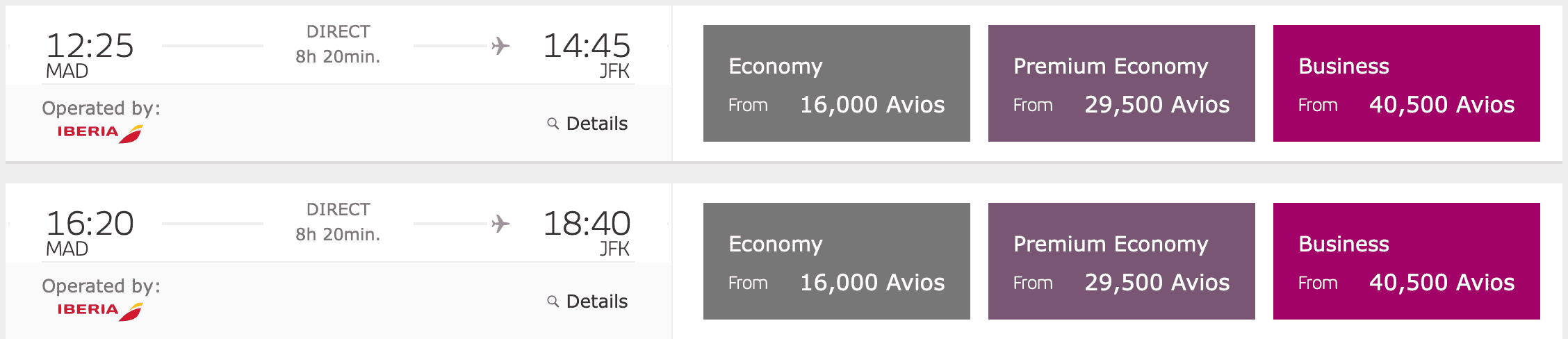The image size is (1568, 339).
Task: Click the 12:25 MAD departure time
Action: point(90,46)
